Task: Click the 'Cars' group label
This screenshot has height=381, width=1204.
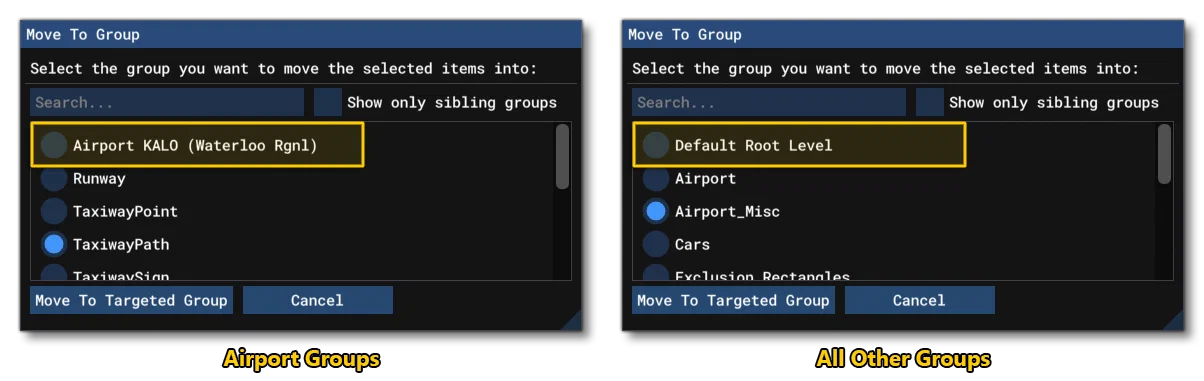Action: click(x=692, y=244)
